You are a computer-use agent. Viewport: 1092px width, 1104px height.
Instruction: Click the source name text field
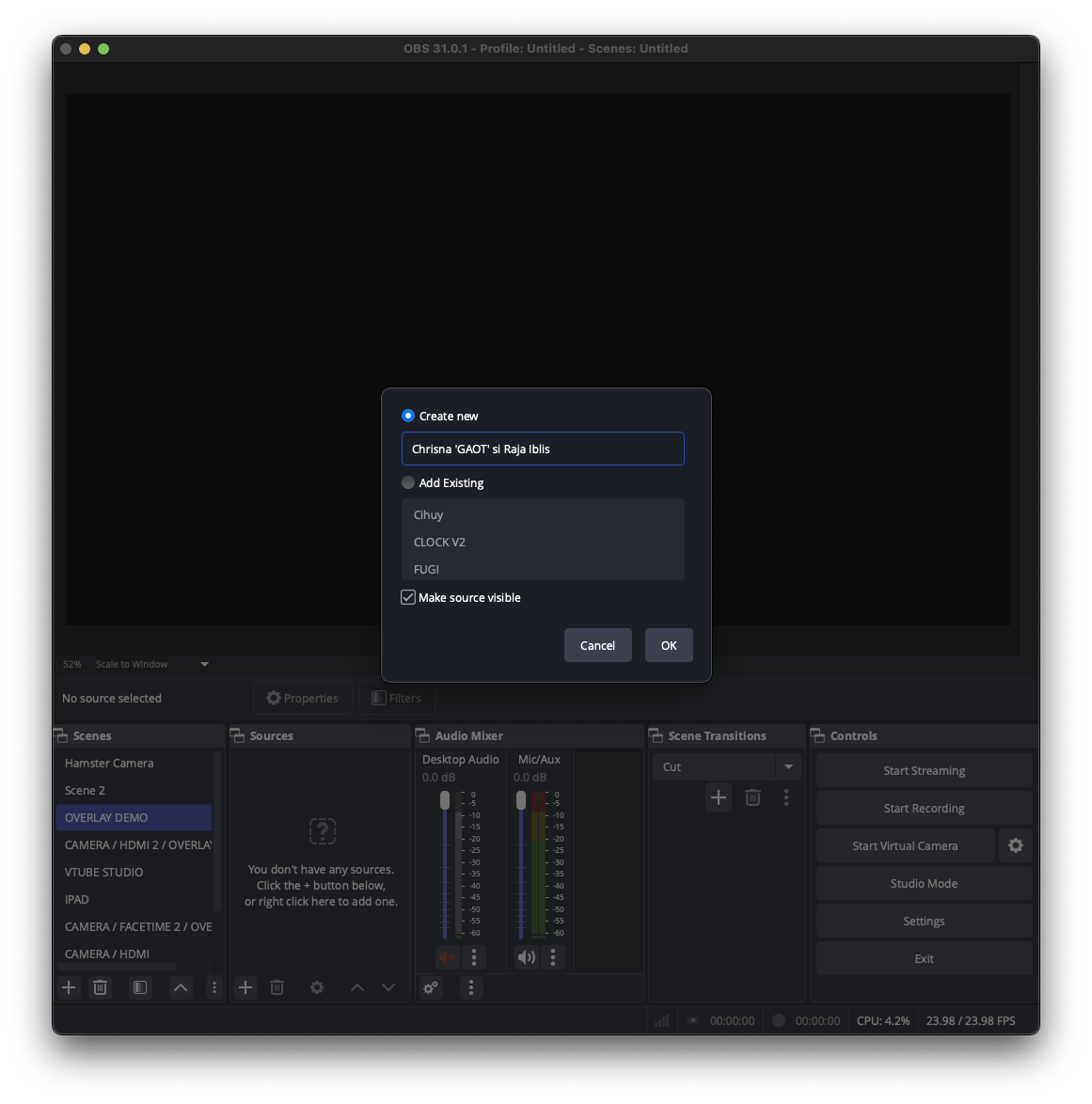click(x=543, y=449)
